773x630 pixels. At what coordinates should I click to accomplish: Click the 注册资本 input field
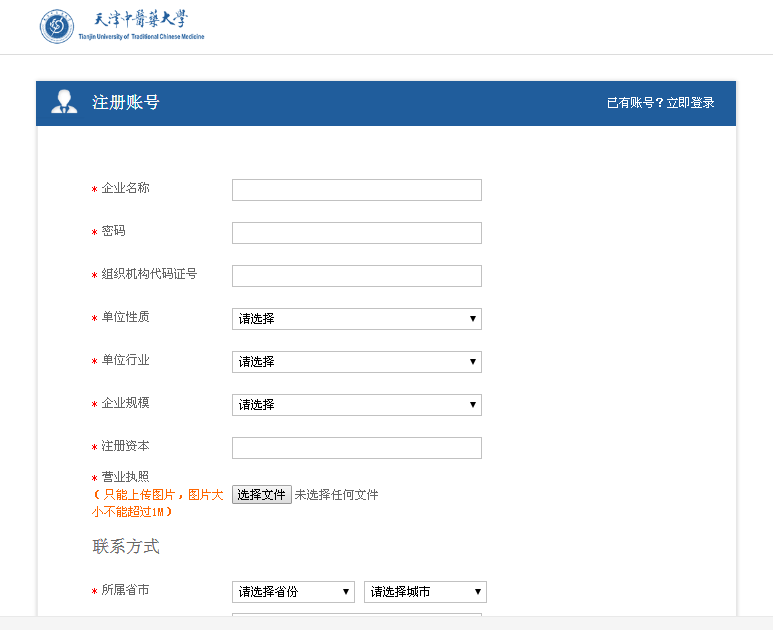[356, 448]
